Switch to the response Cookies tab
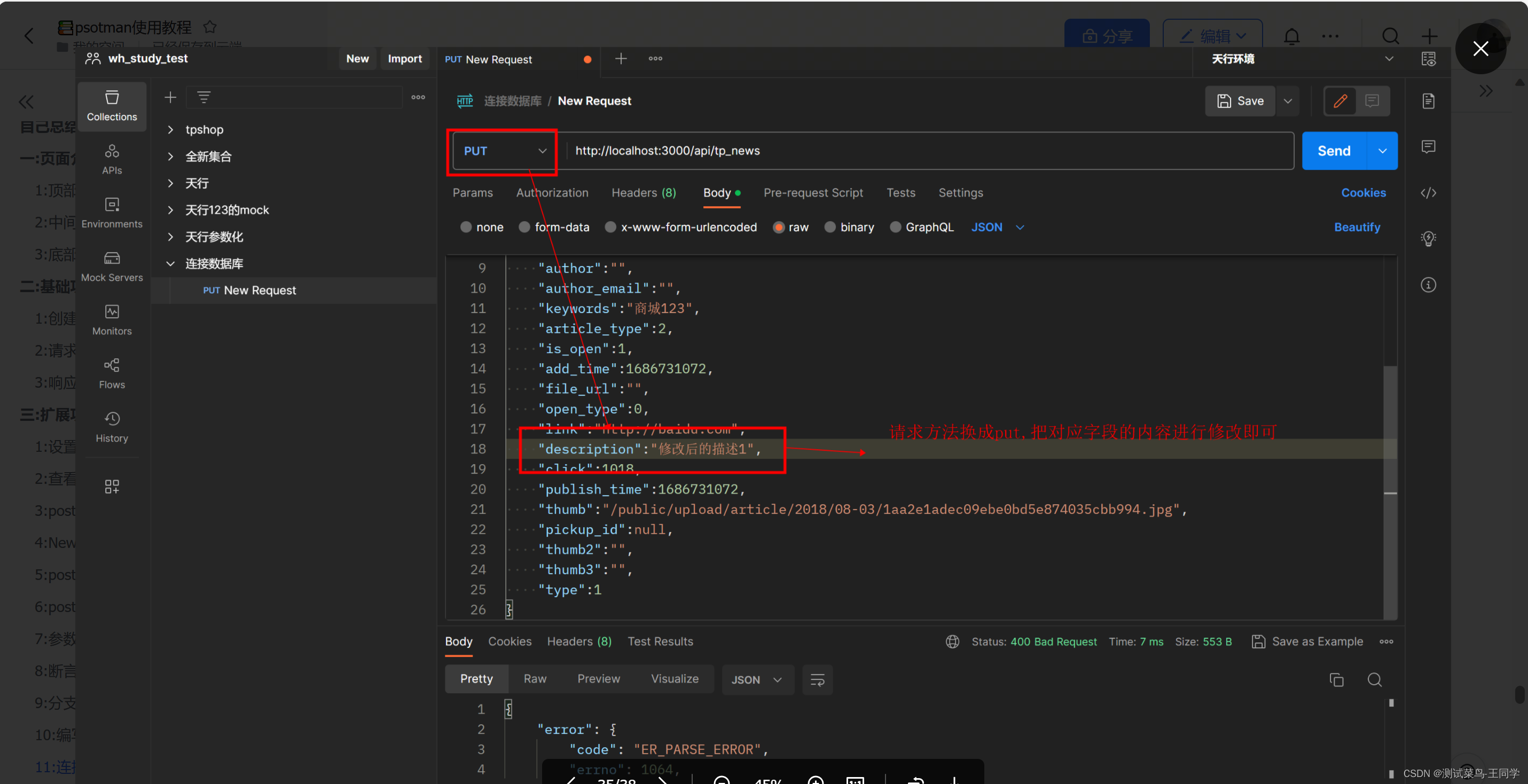Image resolution: width=1528 pixels, height=784 pixels. (x=510, y=641)
